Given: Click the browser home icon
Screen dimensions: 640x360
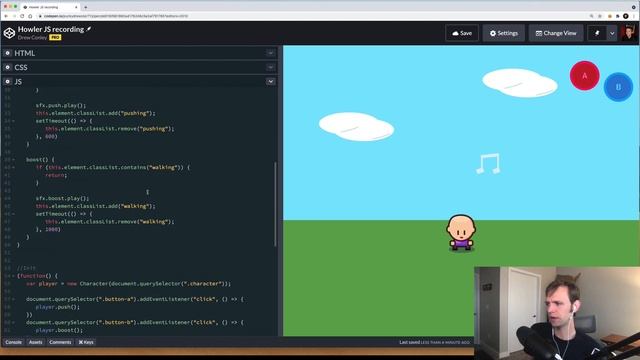Looking at the screenshot, I should tap(30, 16).
